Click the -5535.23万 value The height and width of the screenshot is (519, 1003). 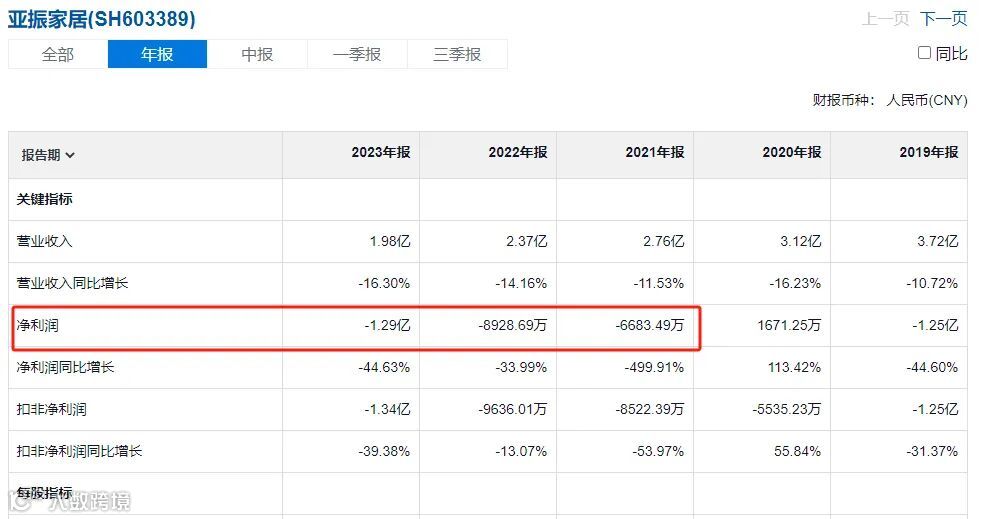(786, 409)
